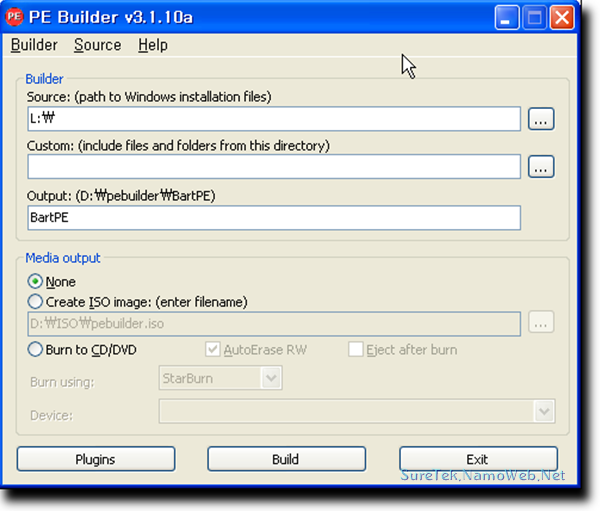Browse for ISO image filename
The height and width of the screenshot is (511, 600).
(541, 322)
